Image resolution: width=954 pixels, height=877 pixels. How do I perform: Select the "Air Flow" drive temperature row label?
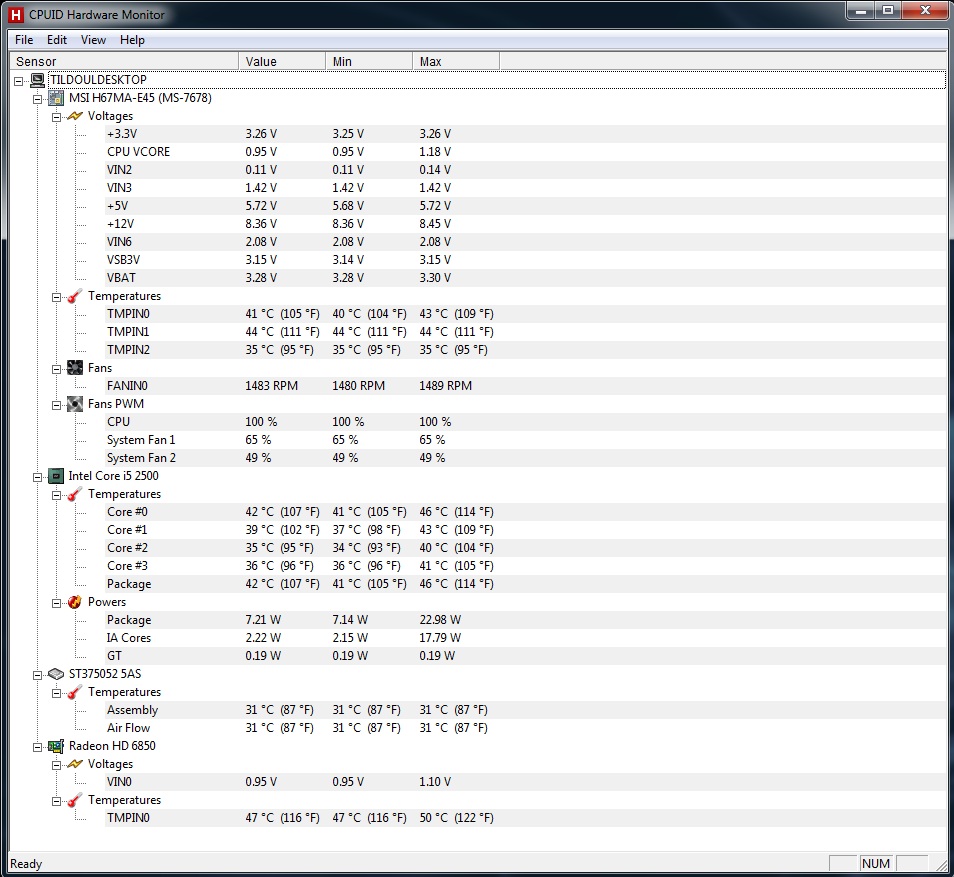128,729
